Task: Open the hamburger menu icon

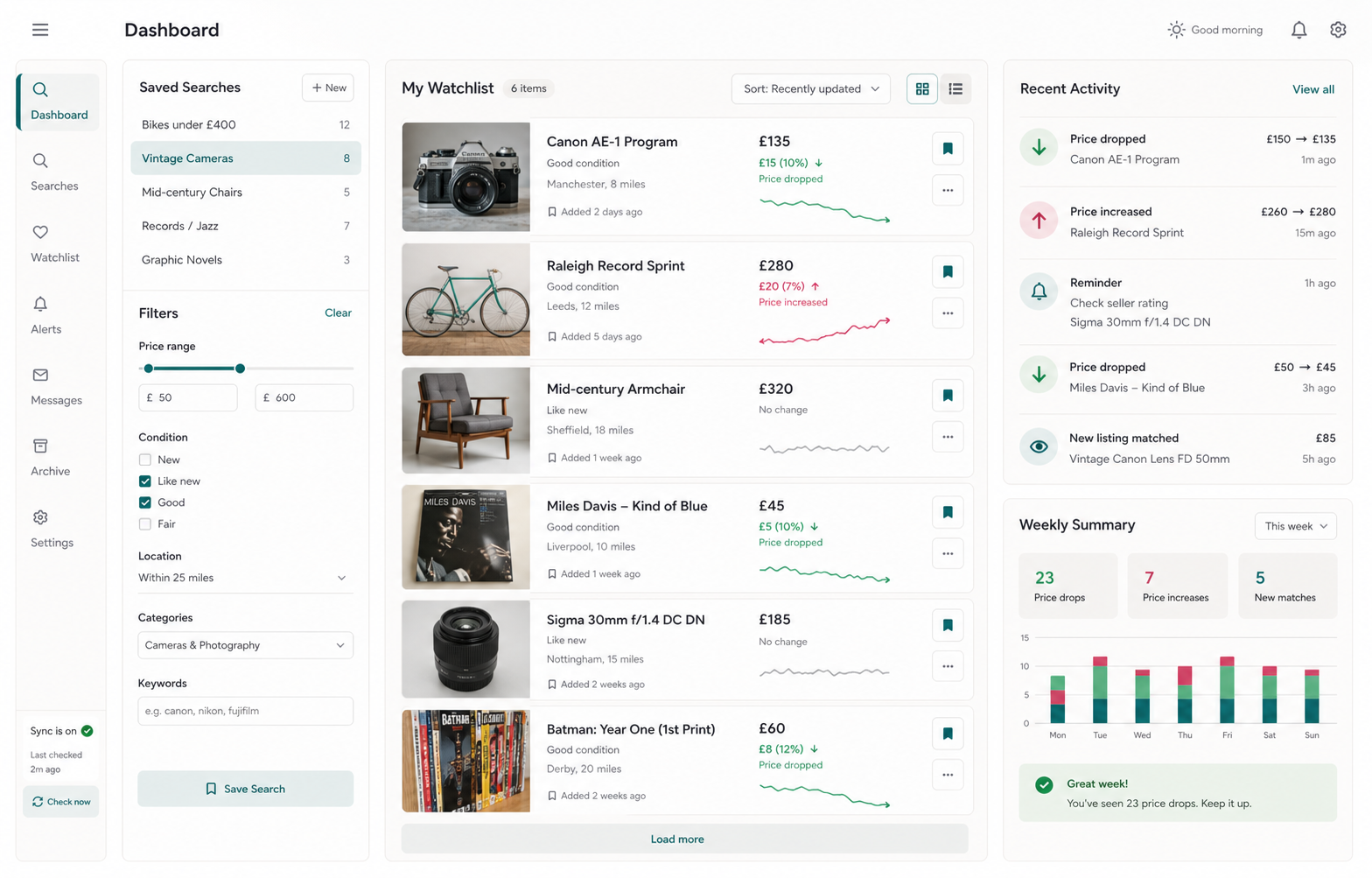Action: (40, 30)
